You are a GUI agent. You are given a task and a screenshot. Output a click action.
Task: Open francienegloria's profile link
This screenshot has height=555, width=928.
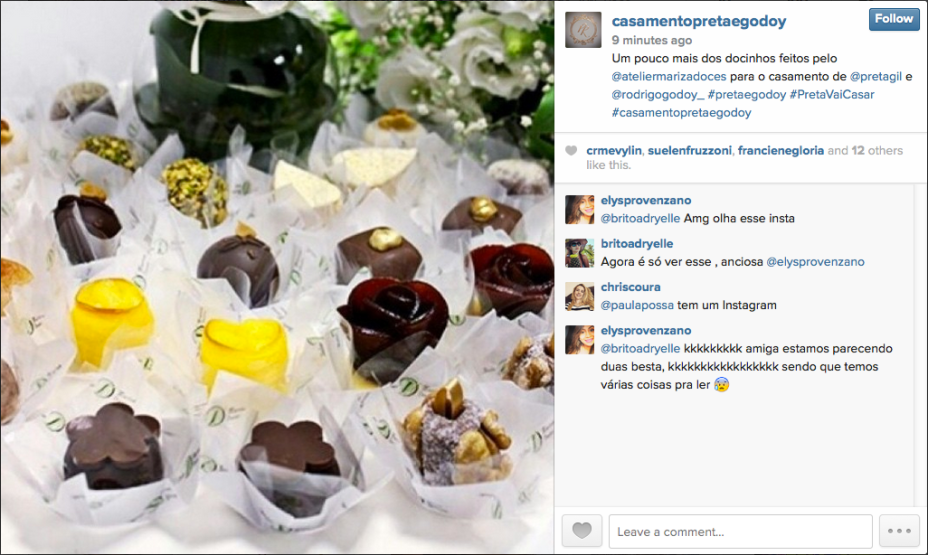(781, 150)
